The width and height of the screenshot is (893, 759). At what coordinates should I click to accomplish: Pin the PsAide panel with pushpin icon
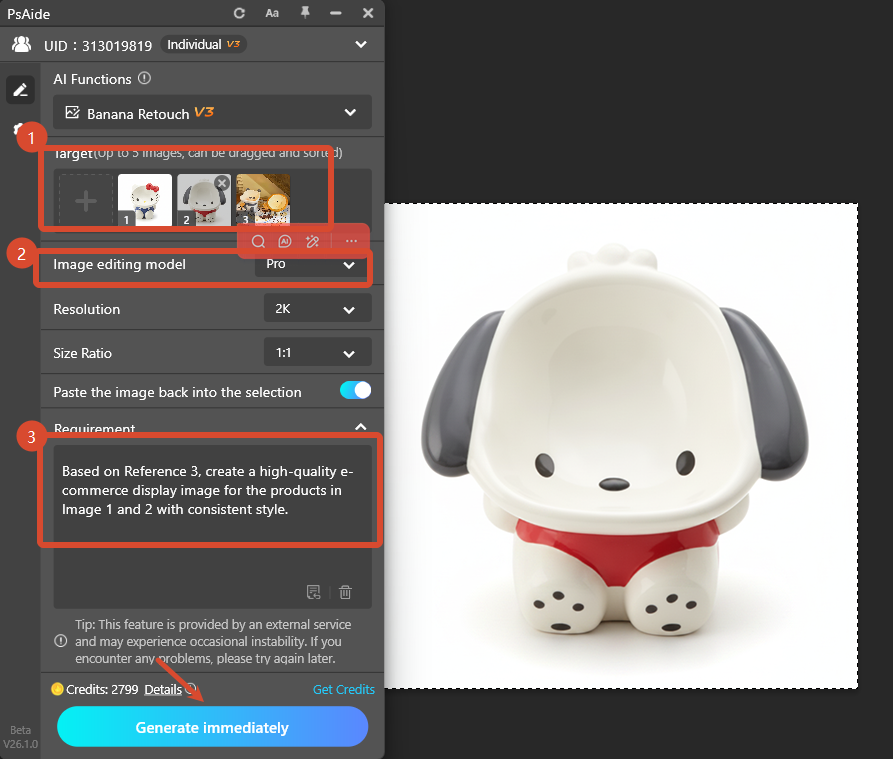click(x=304, y=13)
